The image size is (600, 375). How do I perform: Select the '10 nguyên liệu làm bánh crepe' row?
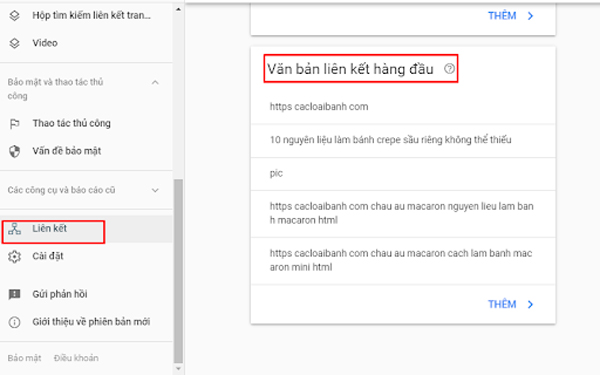(403, 140)
